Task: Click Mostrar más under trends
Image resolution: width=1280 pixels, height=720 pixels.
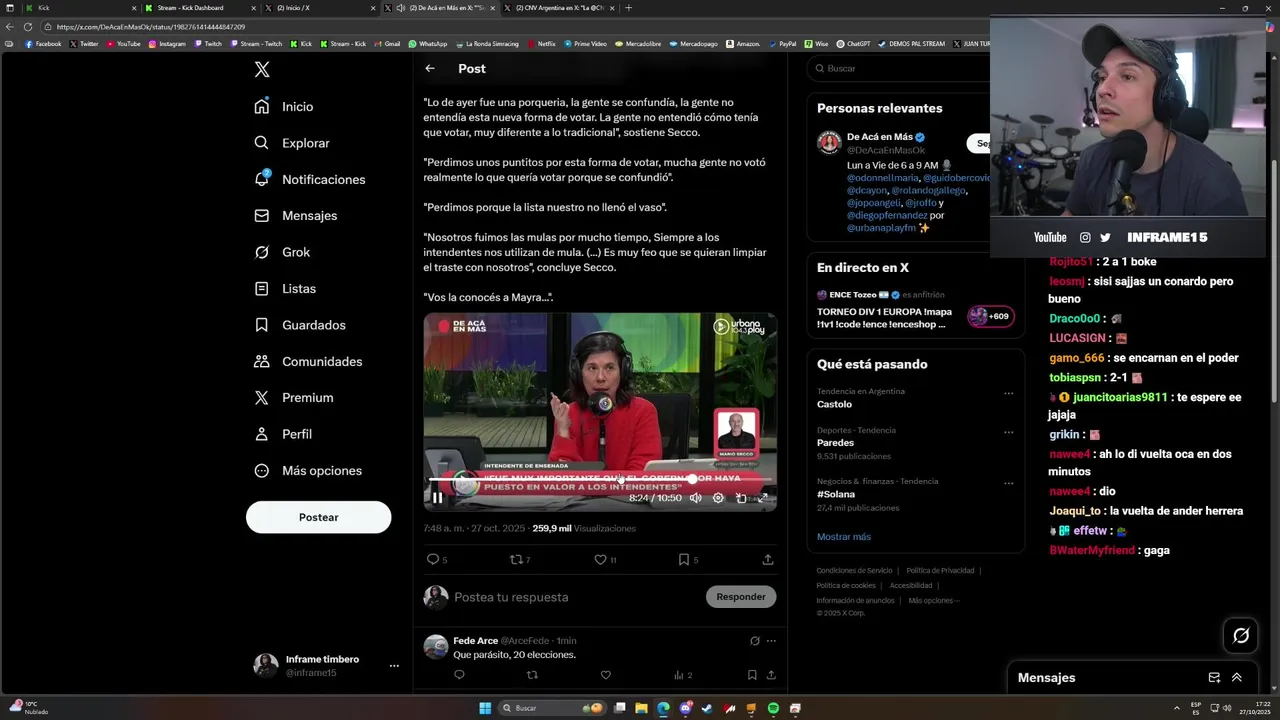Action: coord(844,537)
